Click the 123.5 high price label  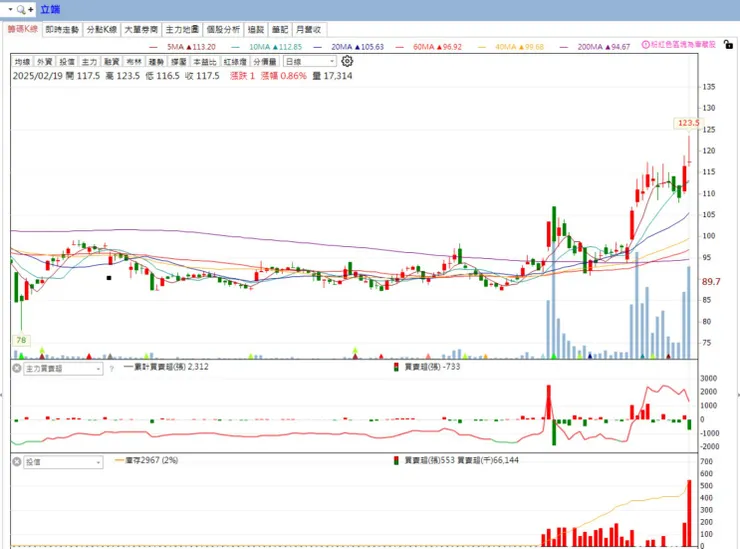(x=689, y=123)
